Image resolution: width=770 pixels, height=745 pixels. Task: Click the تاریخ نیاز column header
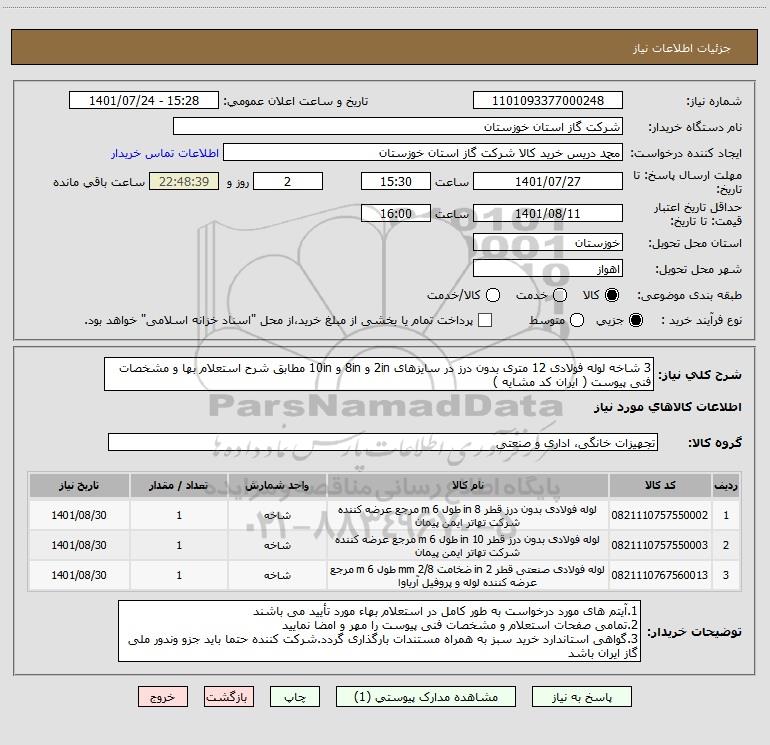tap(79, 486)
